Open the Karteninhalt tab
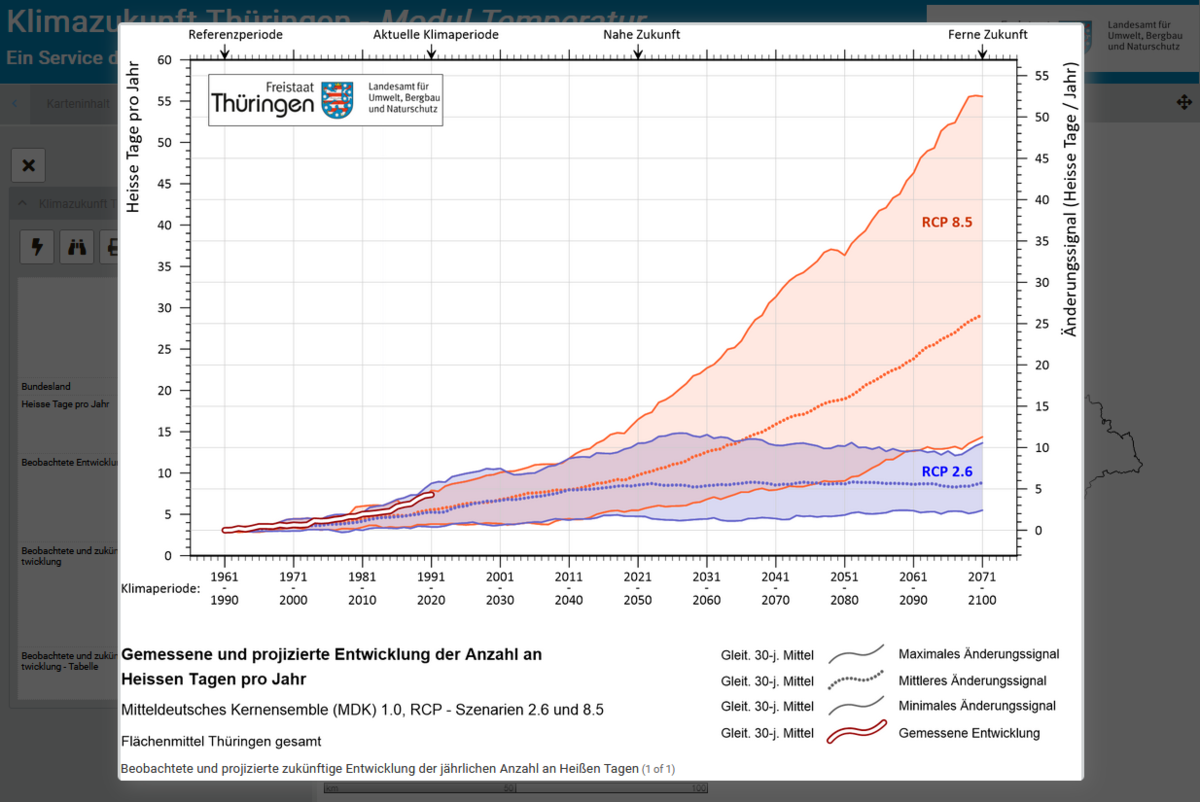The width and height of the screenshot is (1200, 802). point(78,103)
